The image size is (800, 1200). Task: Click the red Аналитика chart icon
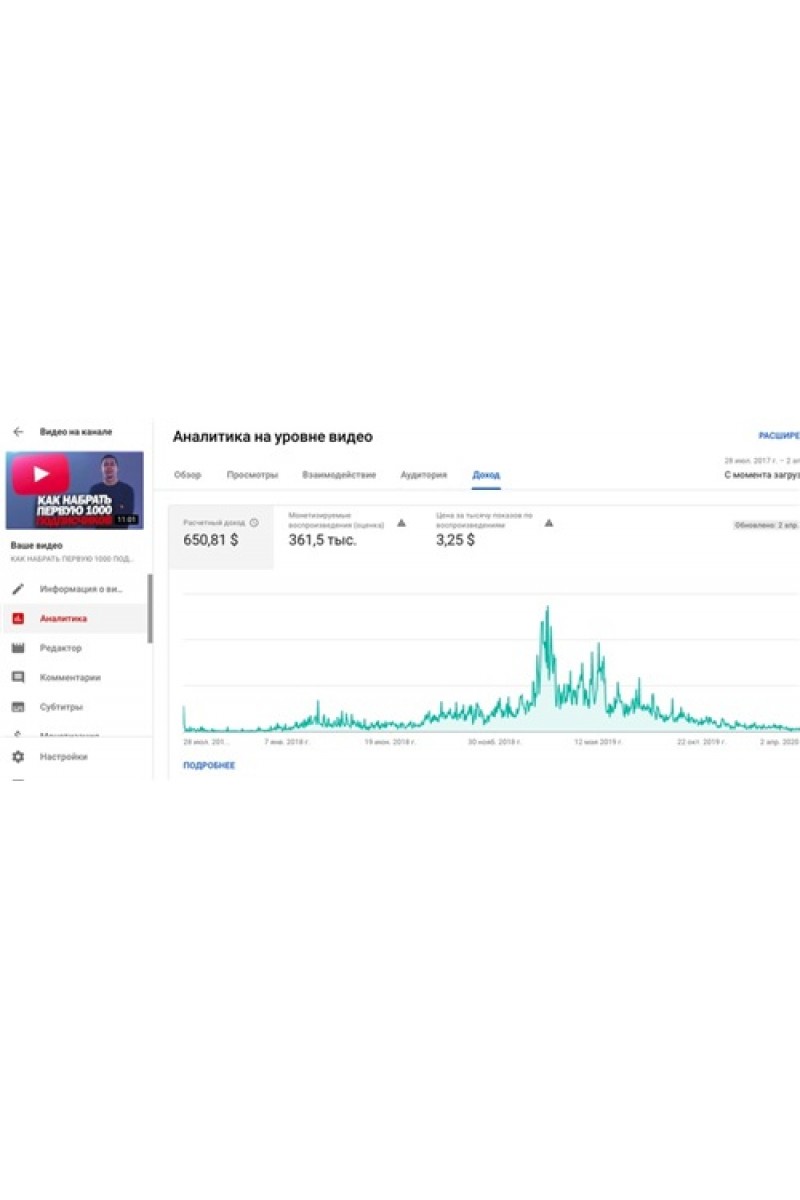coord(18,619)
